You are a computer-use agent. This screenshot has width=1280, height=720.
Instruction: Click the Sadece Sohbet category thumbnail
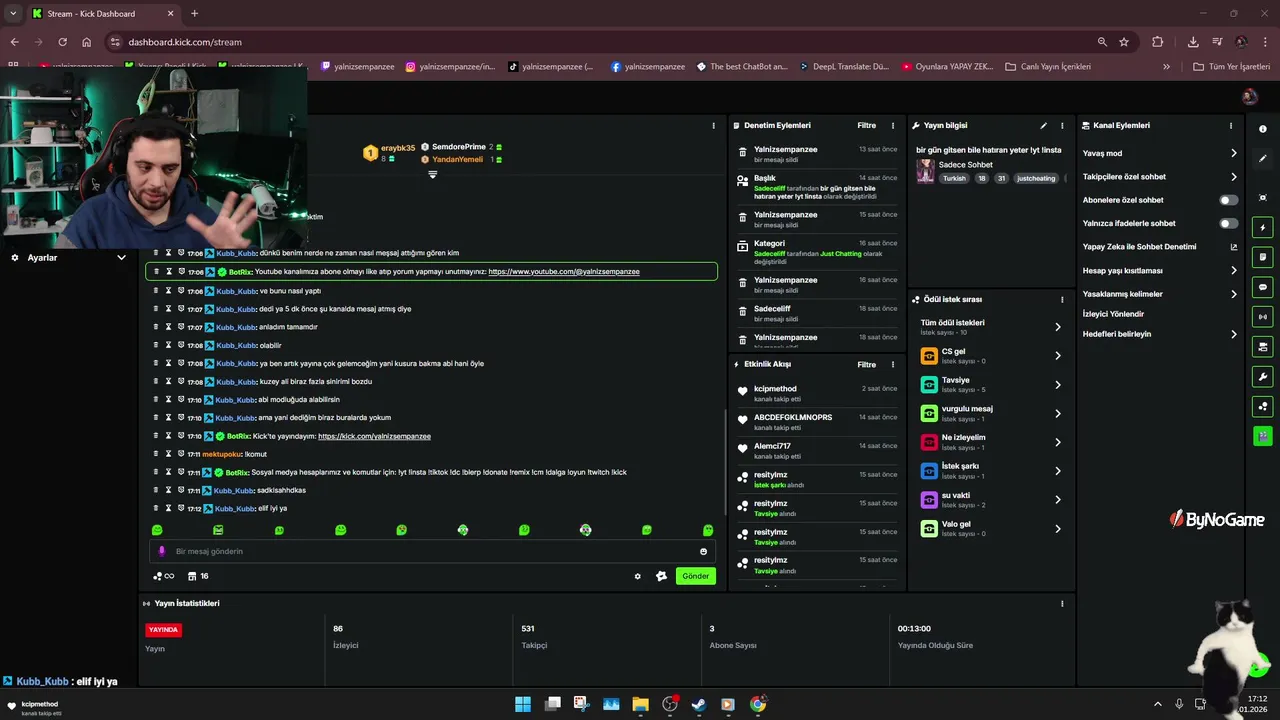coord(925,171)
